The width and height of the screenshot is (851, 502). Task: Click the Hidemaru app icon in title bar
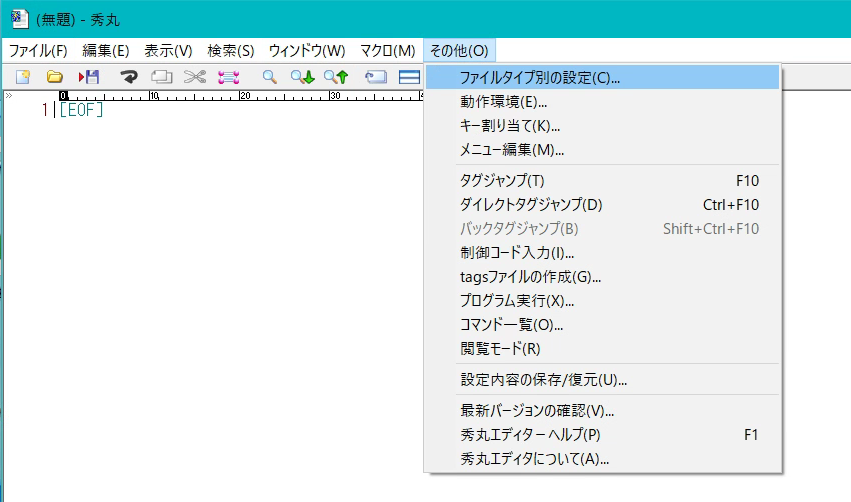click(x=20, y=19)
